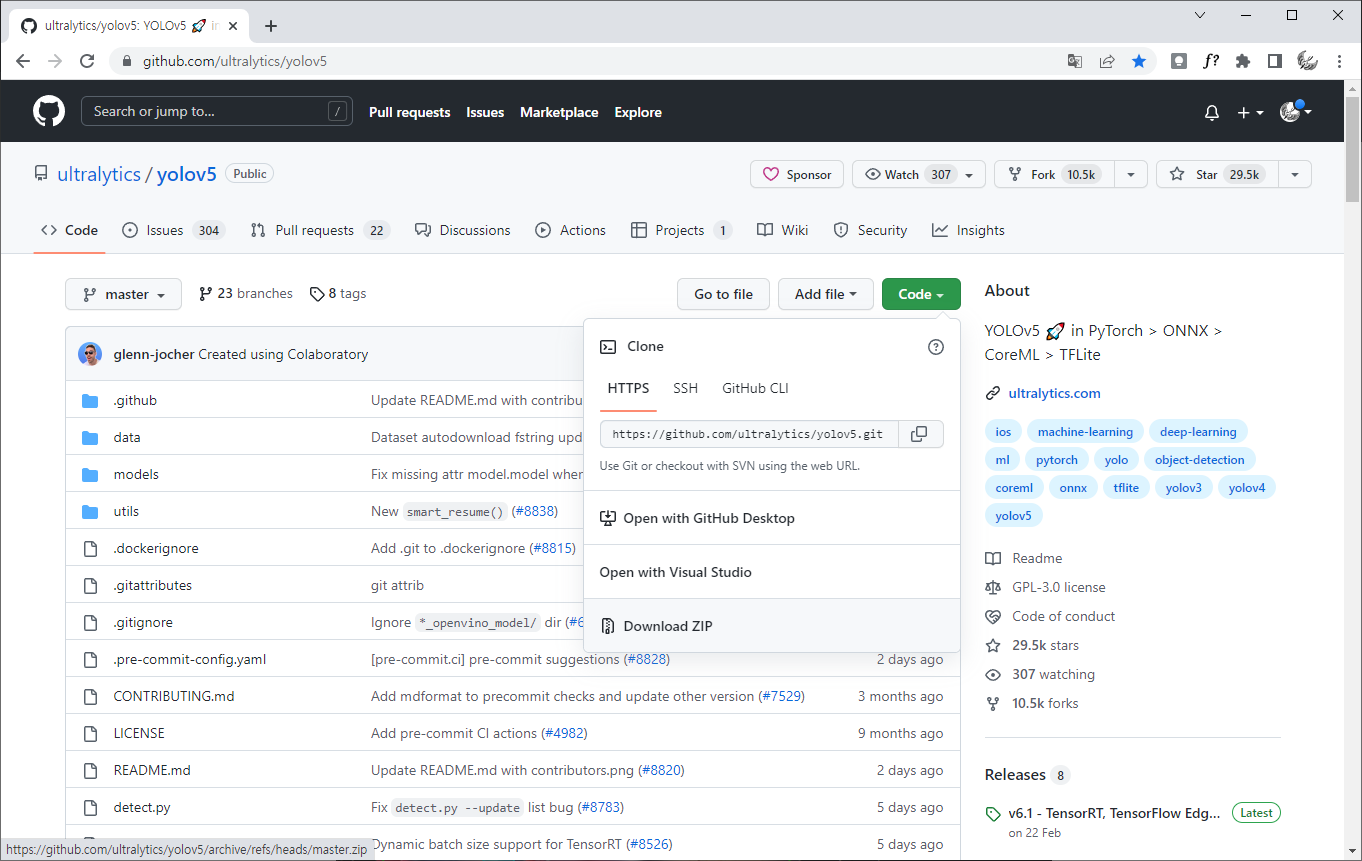Copy the HTTPS clone URL
This screenshot has height=861, width=1362.
pos(920,434)
